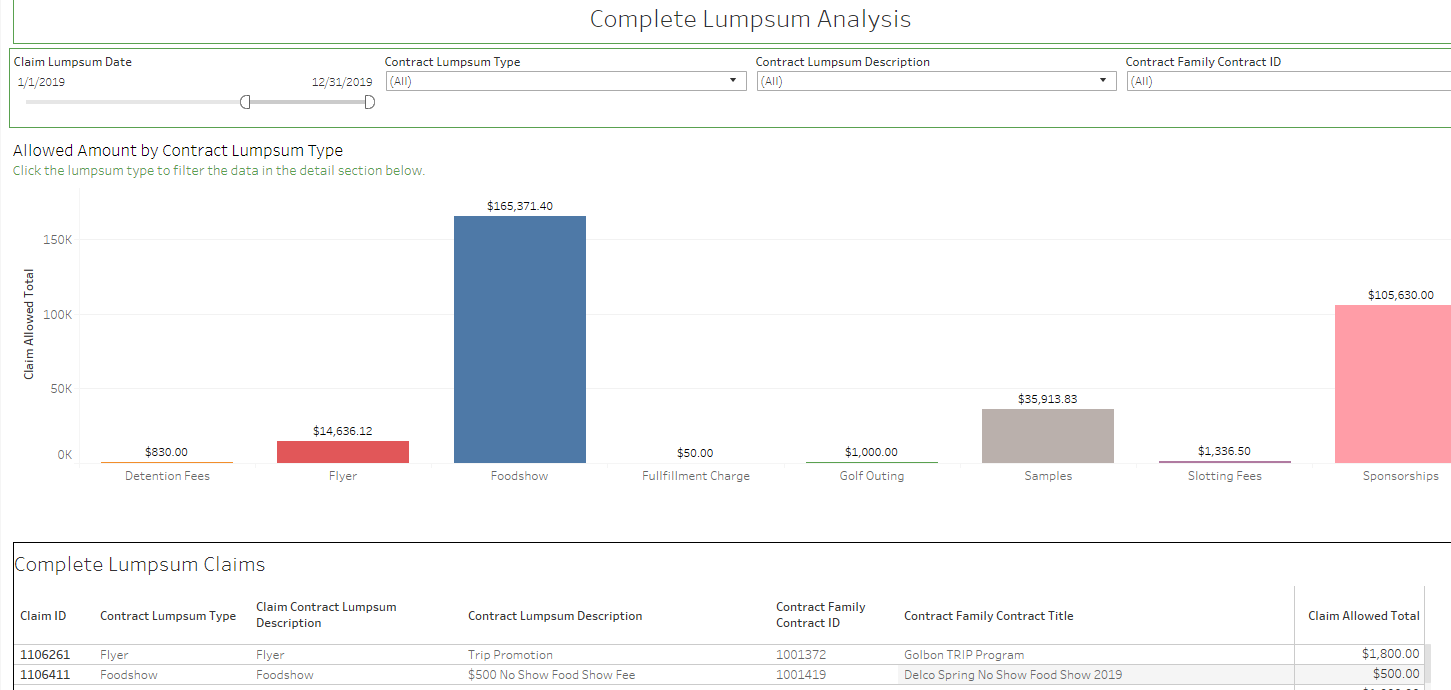
Task: Click Contract Lumpsum Type column header
Action: click(x=168, y=616)
